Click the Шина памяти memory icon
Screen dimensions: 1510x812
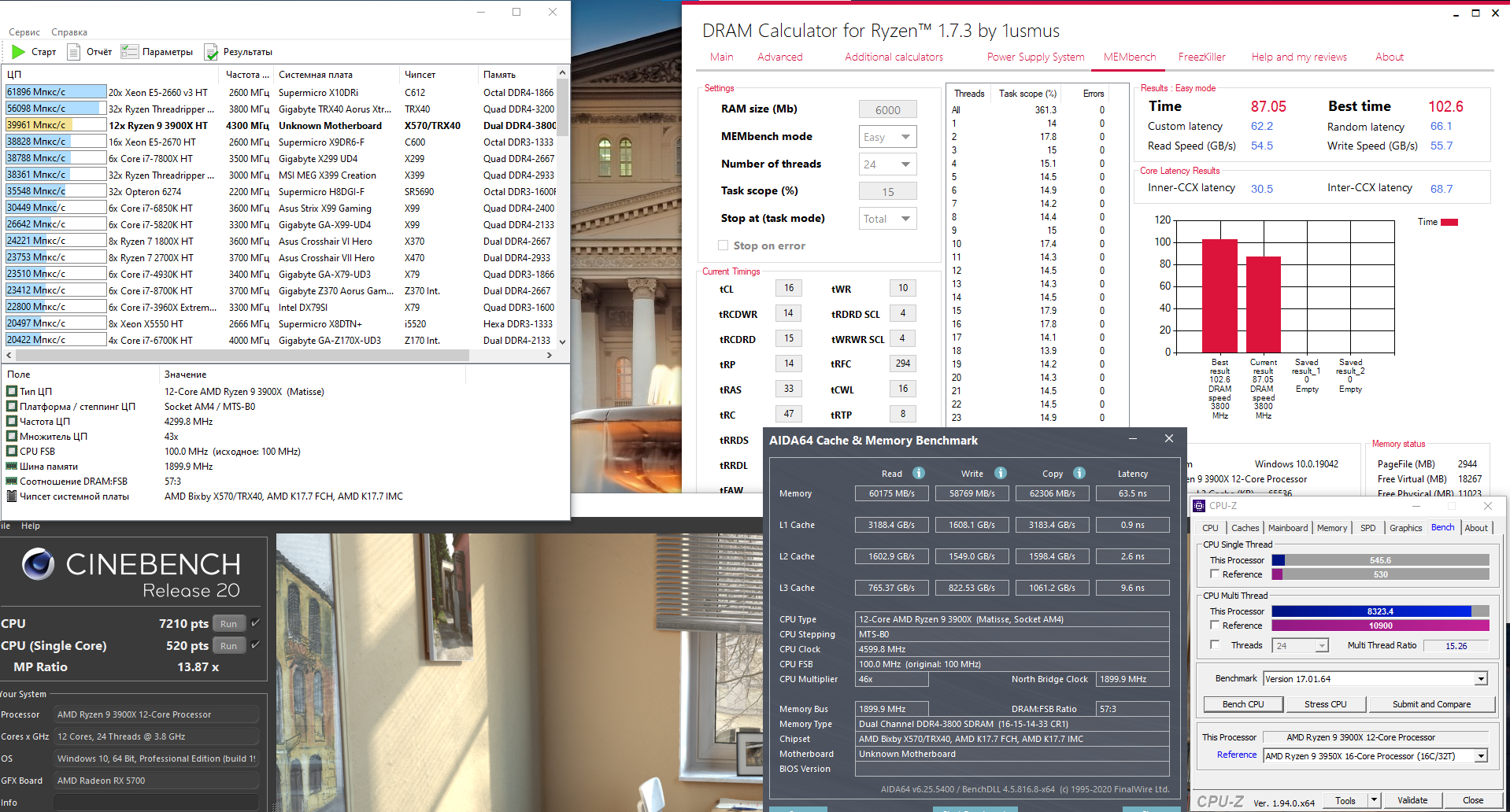click(x=12, y=466)
